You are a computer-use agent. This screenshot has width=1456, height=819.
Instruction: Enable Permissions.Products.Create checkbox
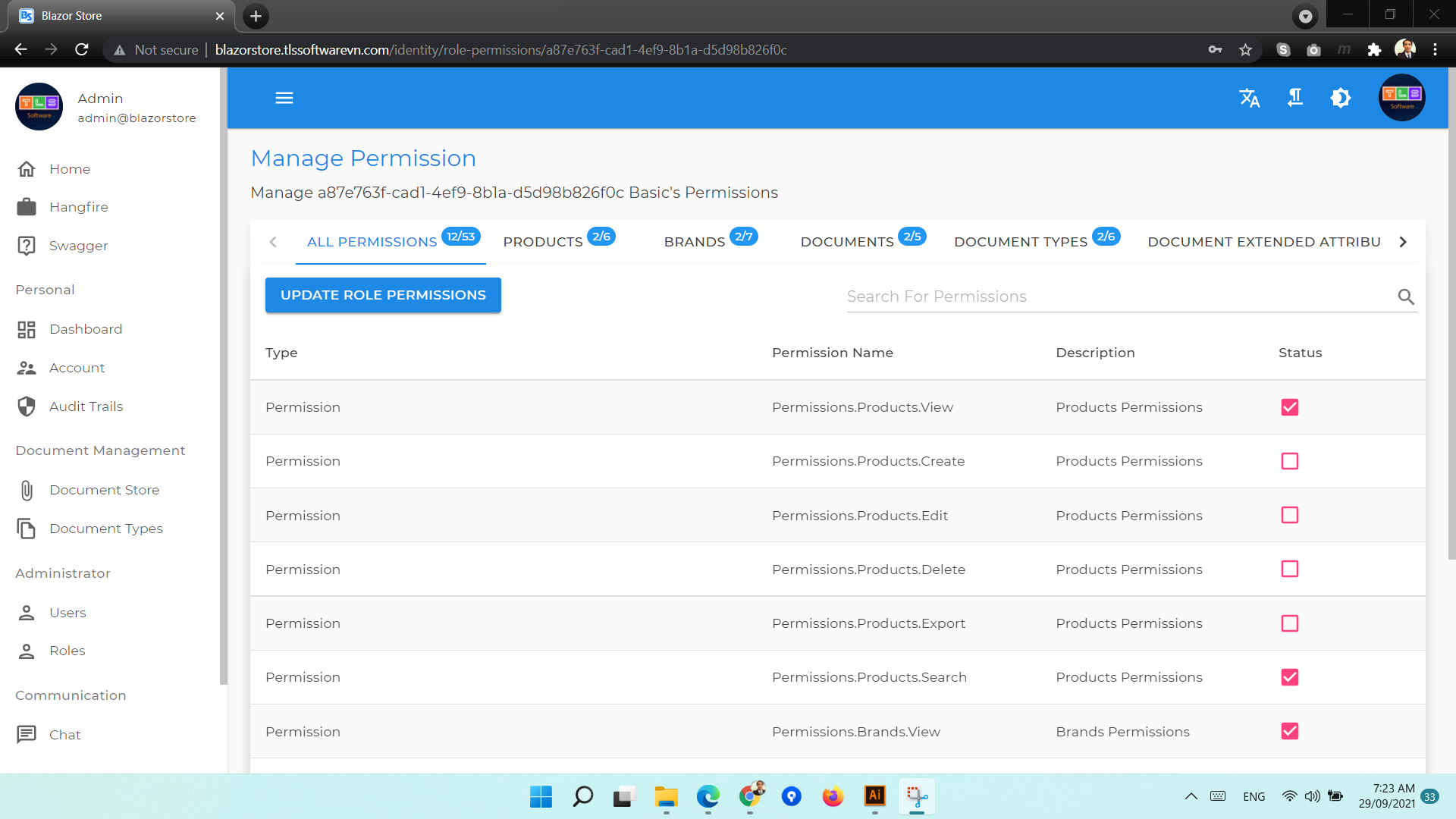click(x=1289, y=461)
